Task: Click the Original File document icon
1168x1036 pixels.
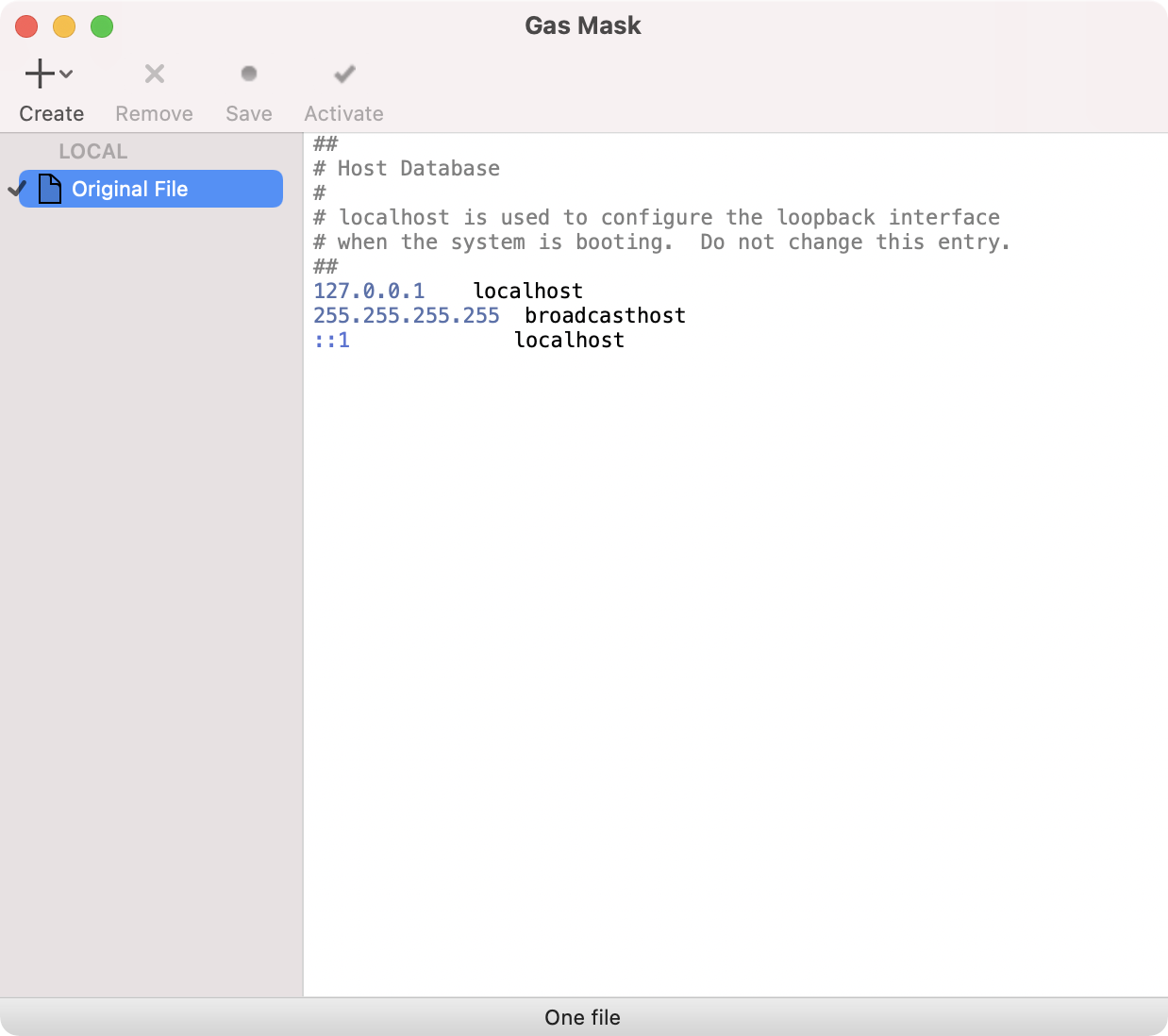Action: [50, 189]
